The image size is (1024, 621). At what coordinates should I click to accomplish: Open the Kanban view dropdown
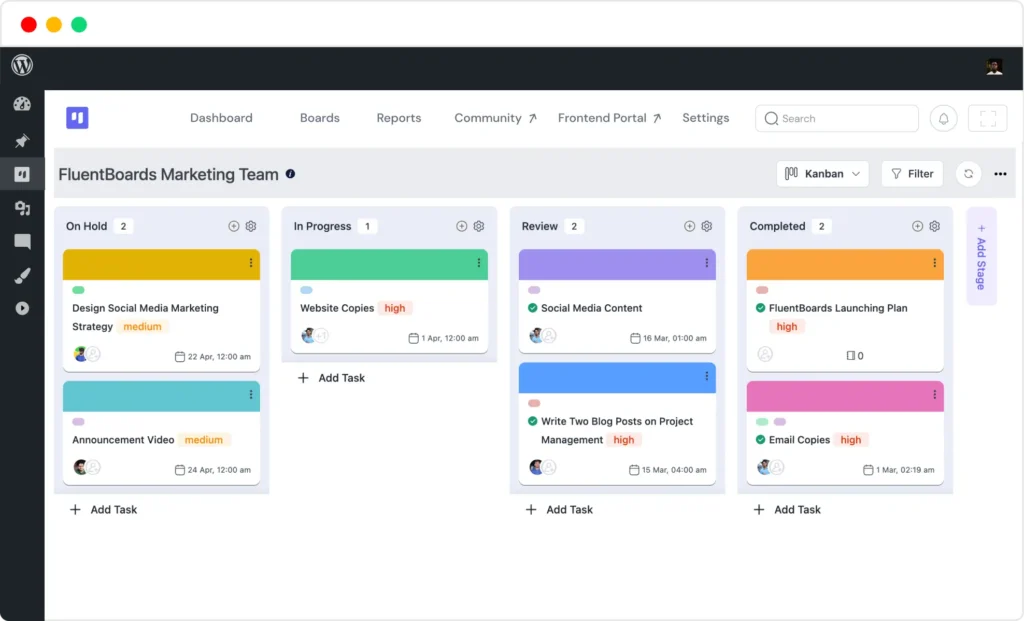point(822,174)
